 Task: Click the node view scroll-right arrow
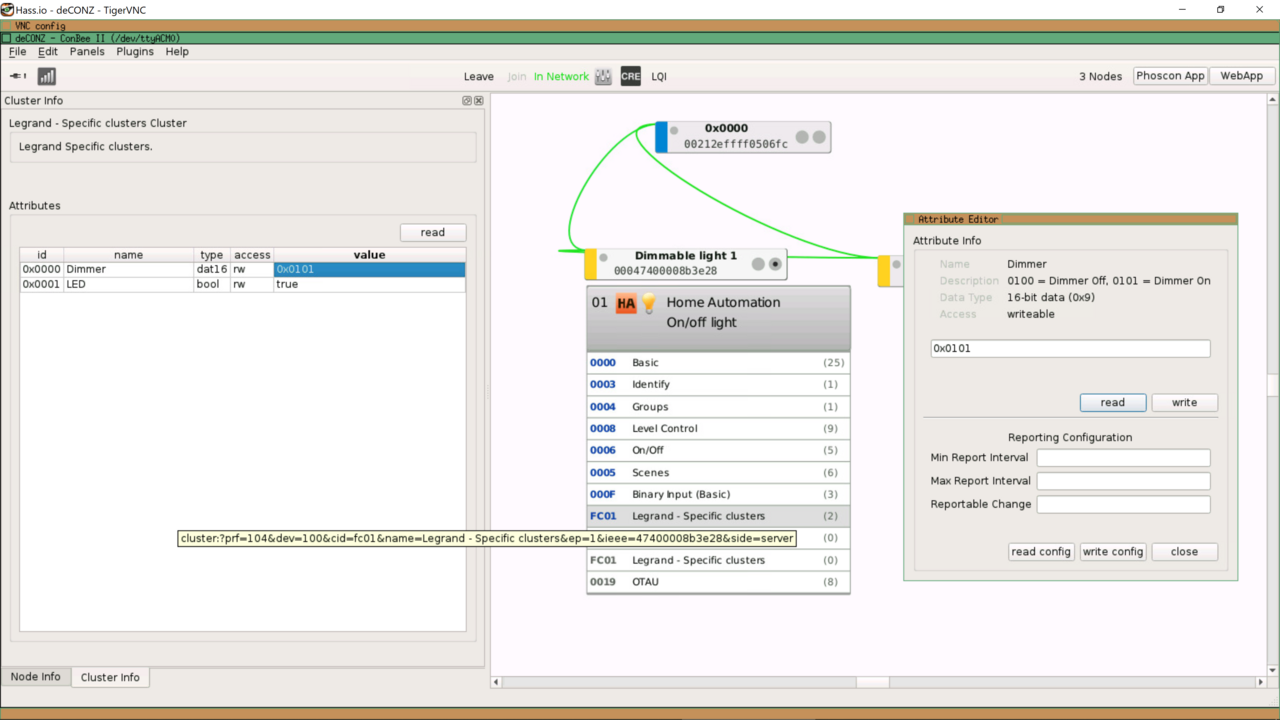click(x=1261, y=682)
